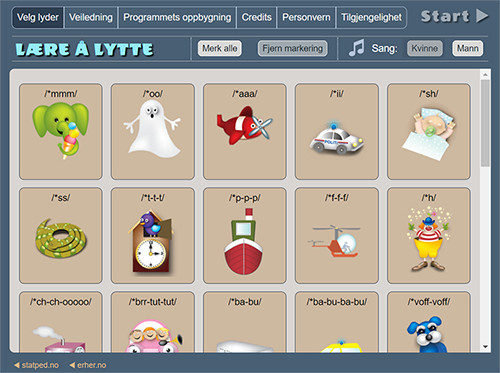Toggle song voice to Mann
The image size is (500, 373).
(x=467, y=48)
